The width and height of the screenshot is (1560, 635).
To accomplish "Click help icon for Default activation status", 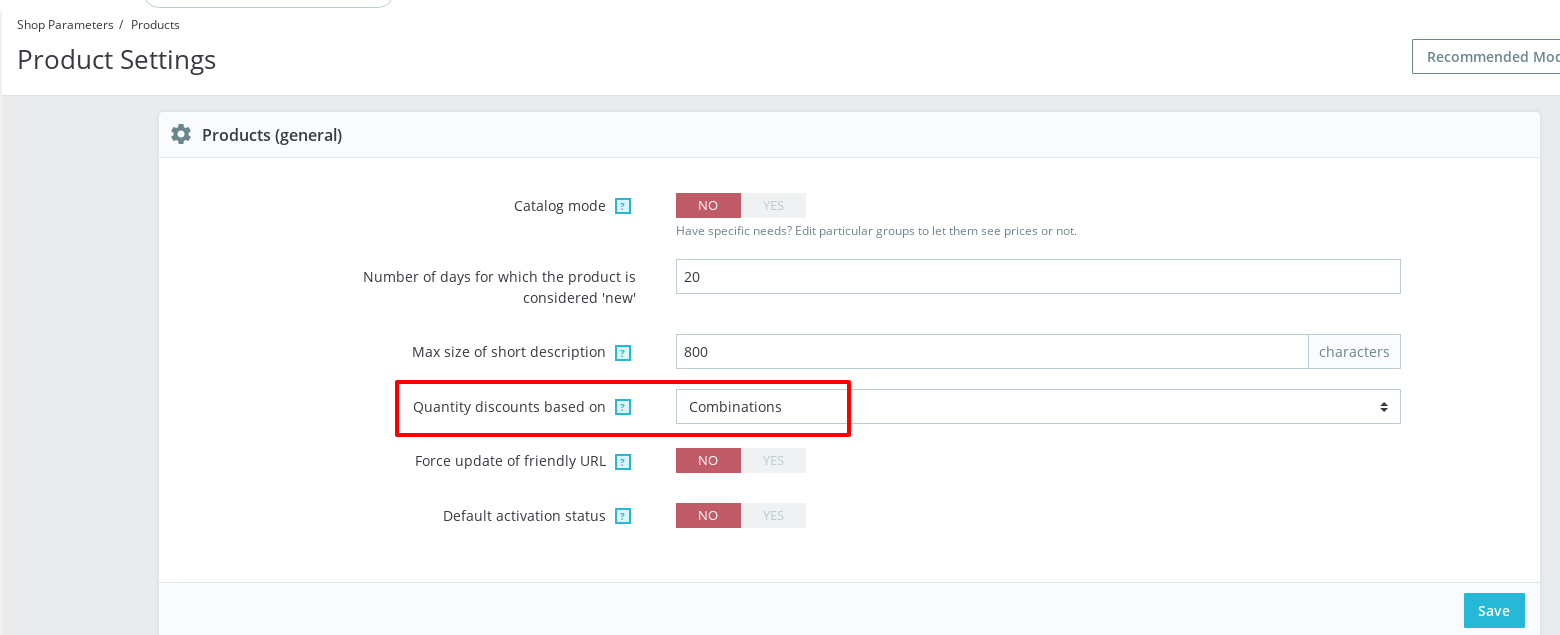I will [623, 516].
